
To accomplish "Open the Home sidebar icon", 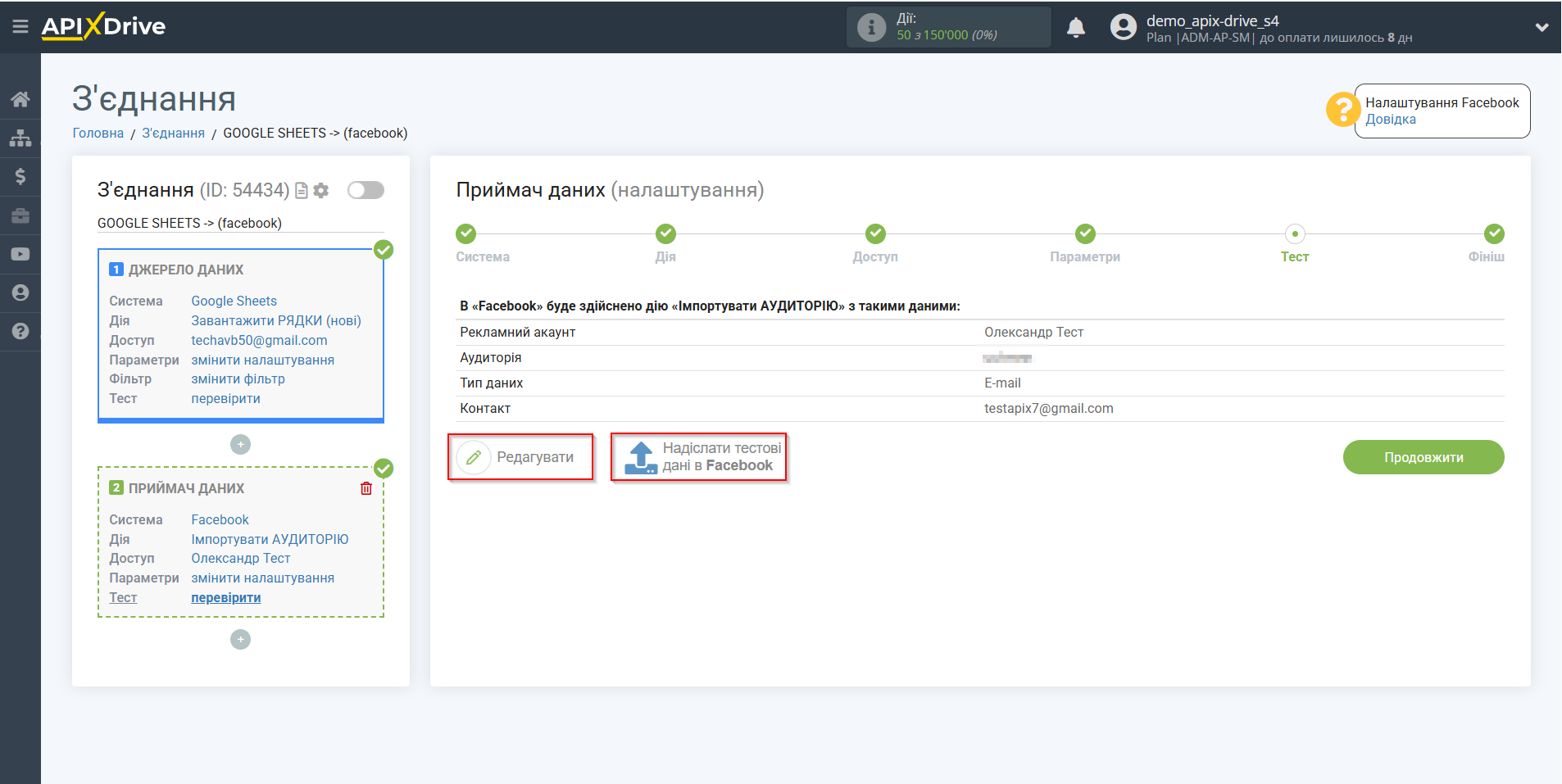I will 20,99.
